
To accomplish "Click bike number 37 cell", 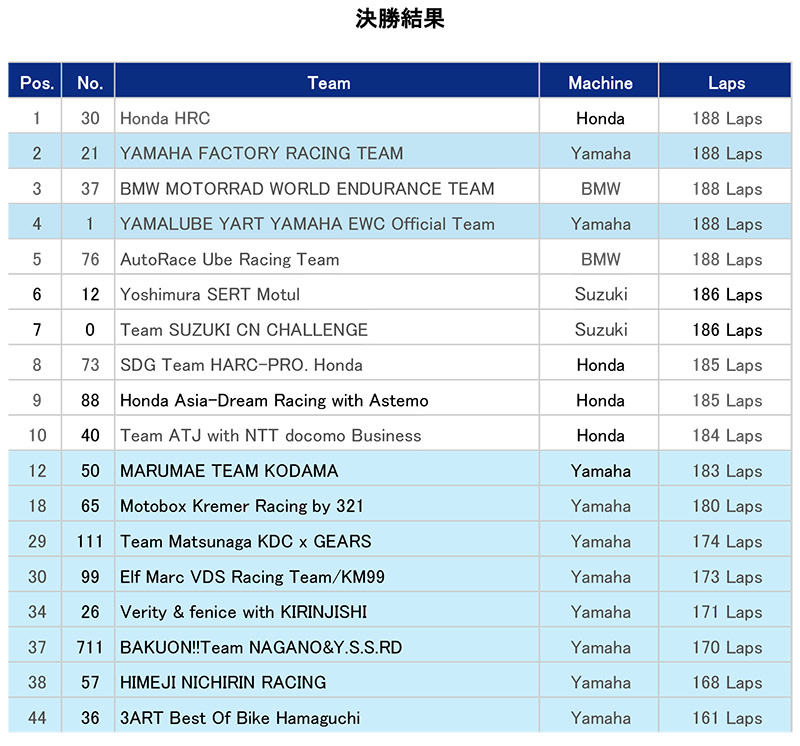I will click(x=89, y=188).
